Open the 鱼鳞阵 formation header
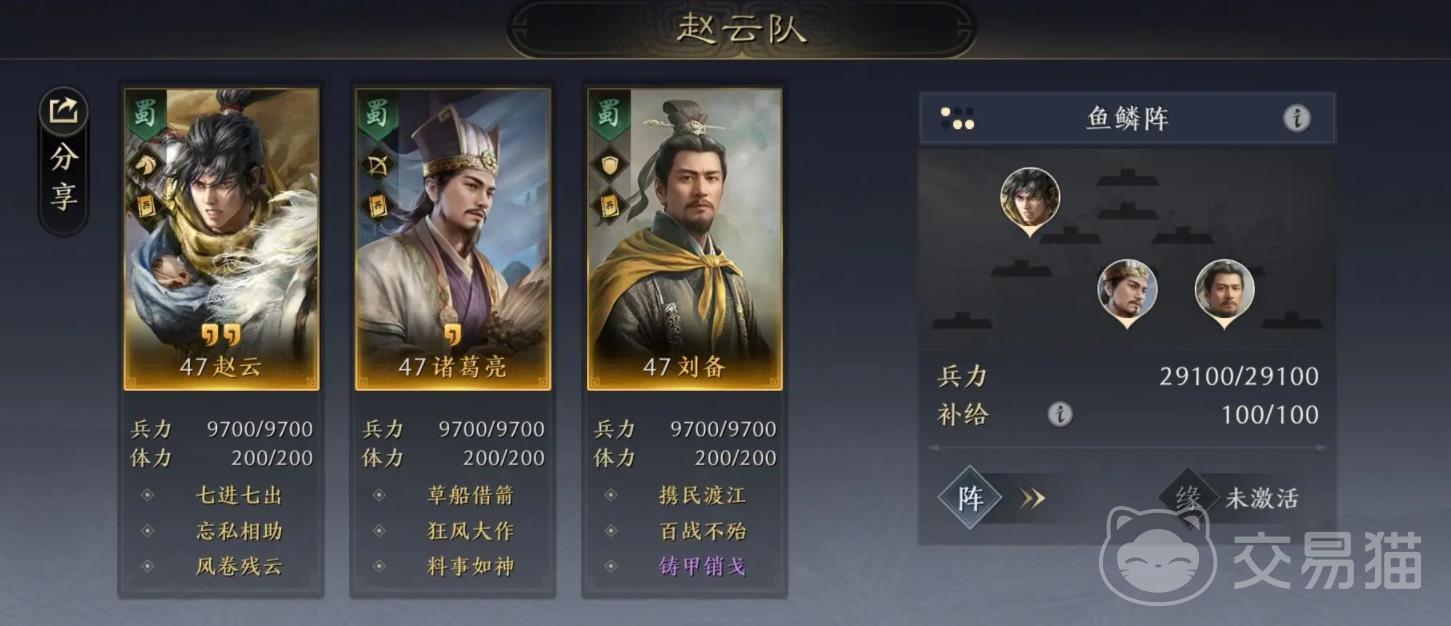The height and width of the screenshot is (626, 1451). pyautogui.click(x=1127, y=119)
